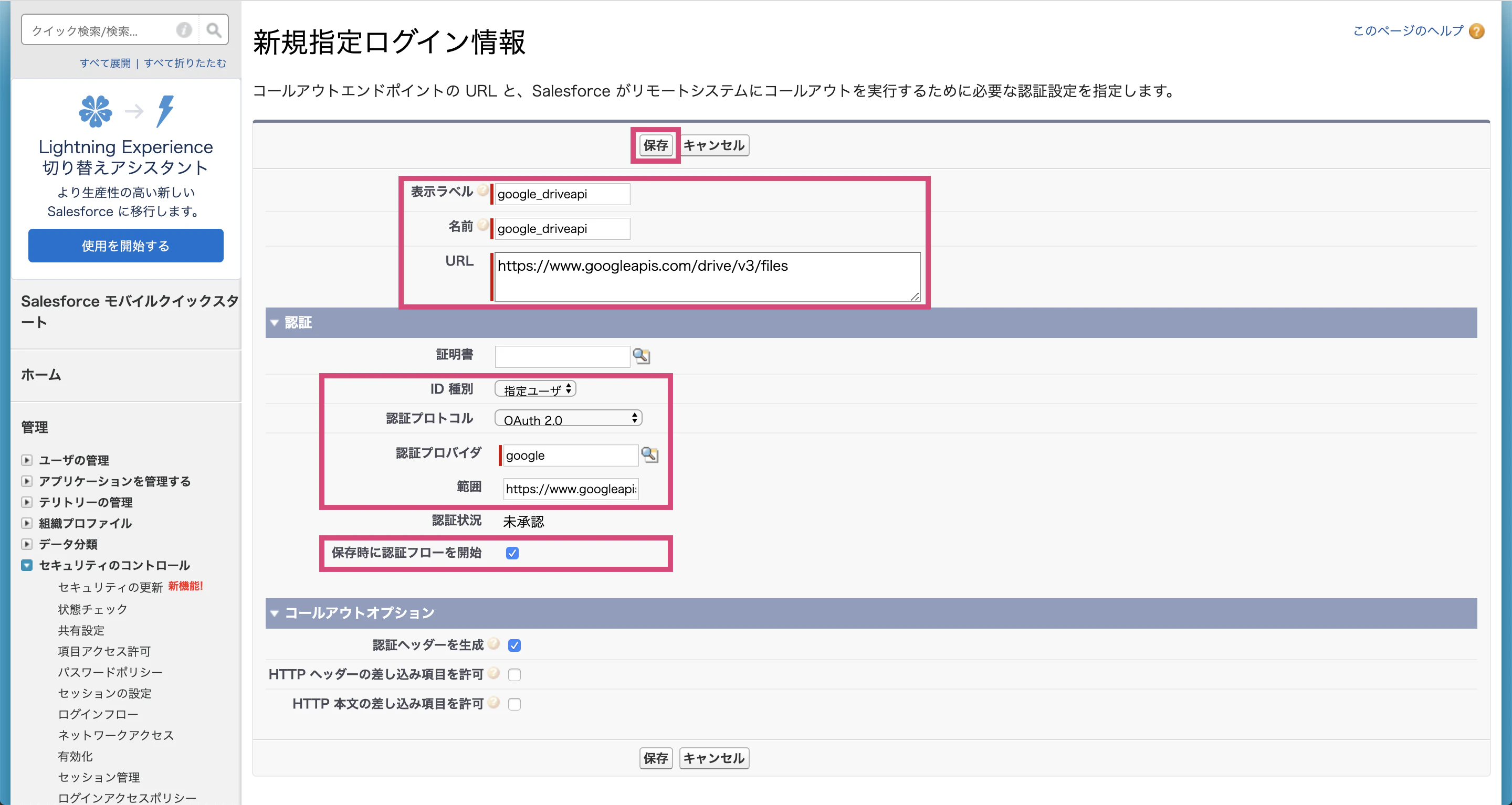Enable HTTP 本文の差し込み項目を許可 checkbox

(514, 704)
